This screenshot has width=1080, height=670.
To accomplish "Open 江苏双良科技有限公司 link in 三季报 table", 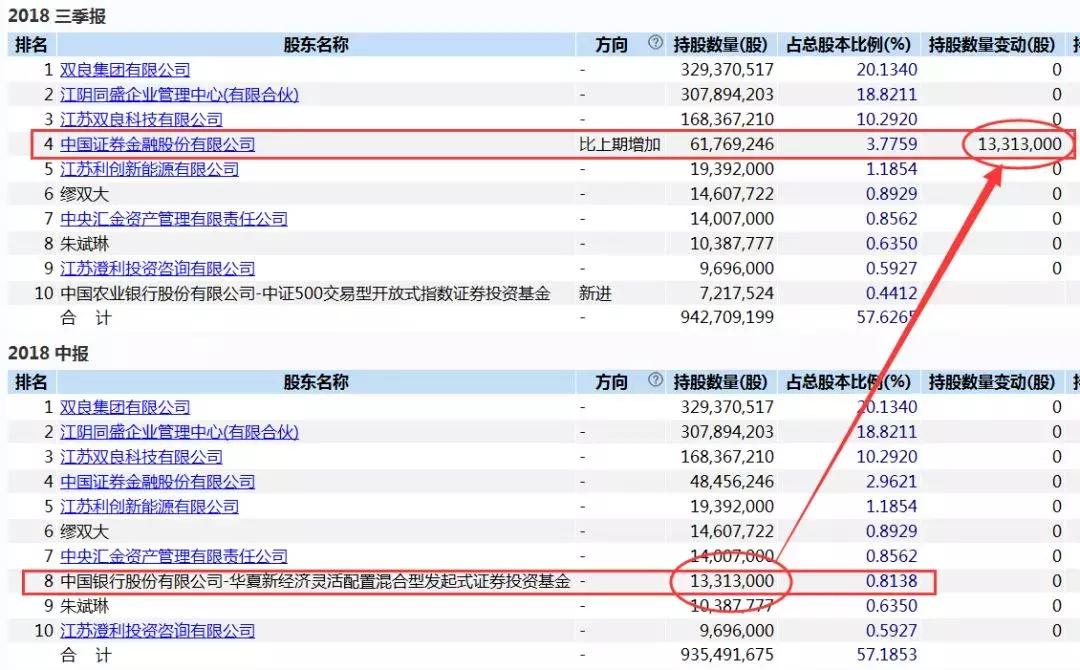I will click(x=141, y=119).
